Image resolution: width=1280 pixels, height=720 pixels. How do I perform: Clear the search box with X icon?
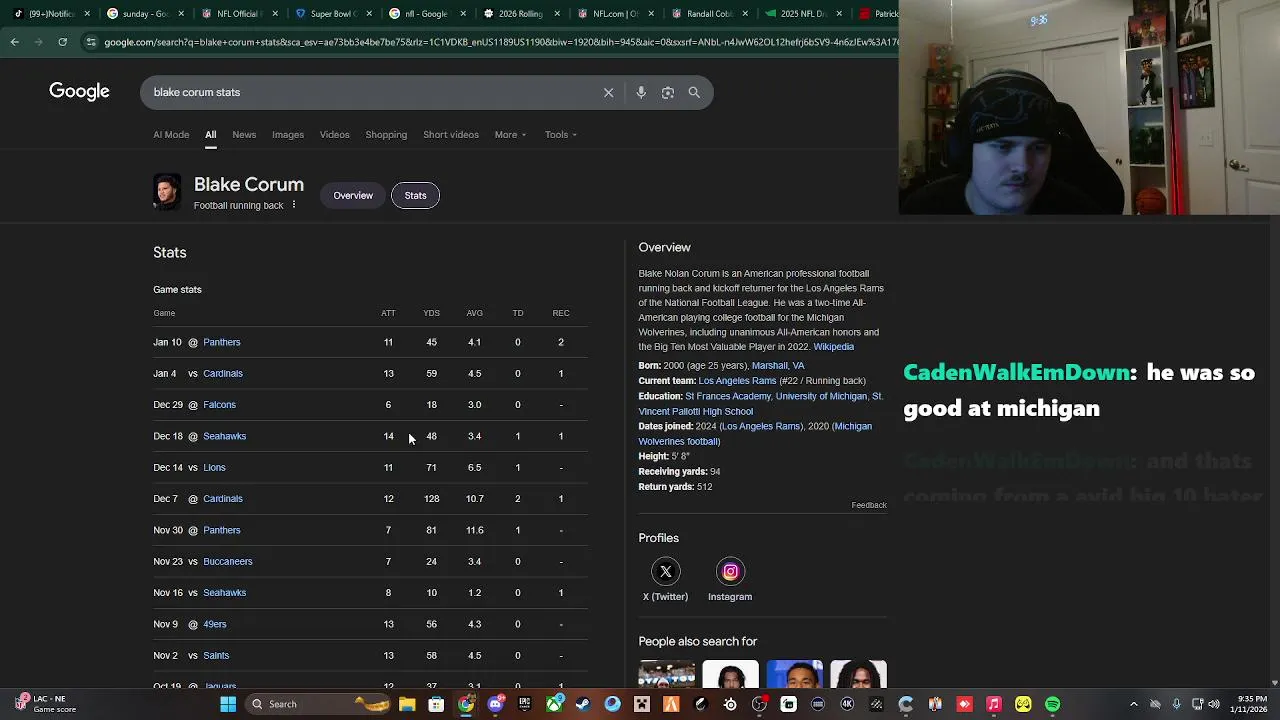click(608, 92)
